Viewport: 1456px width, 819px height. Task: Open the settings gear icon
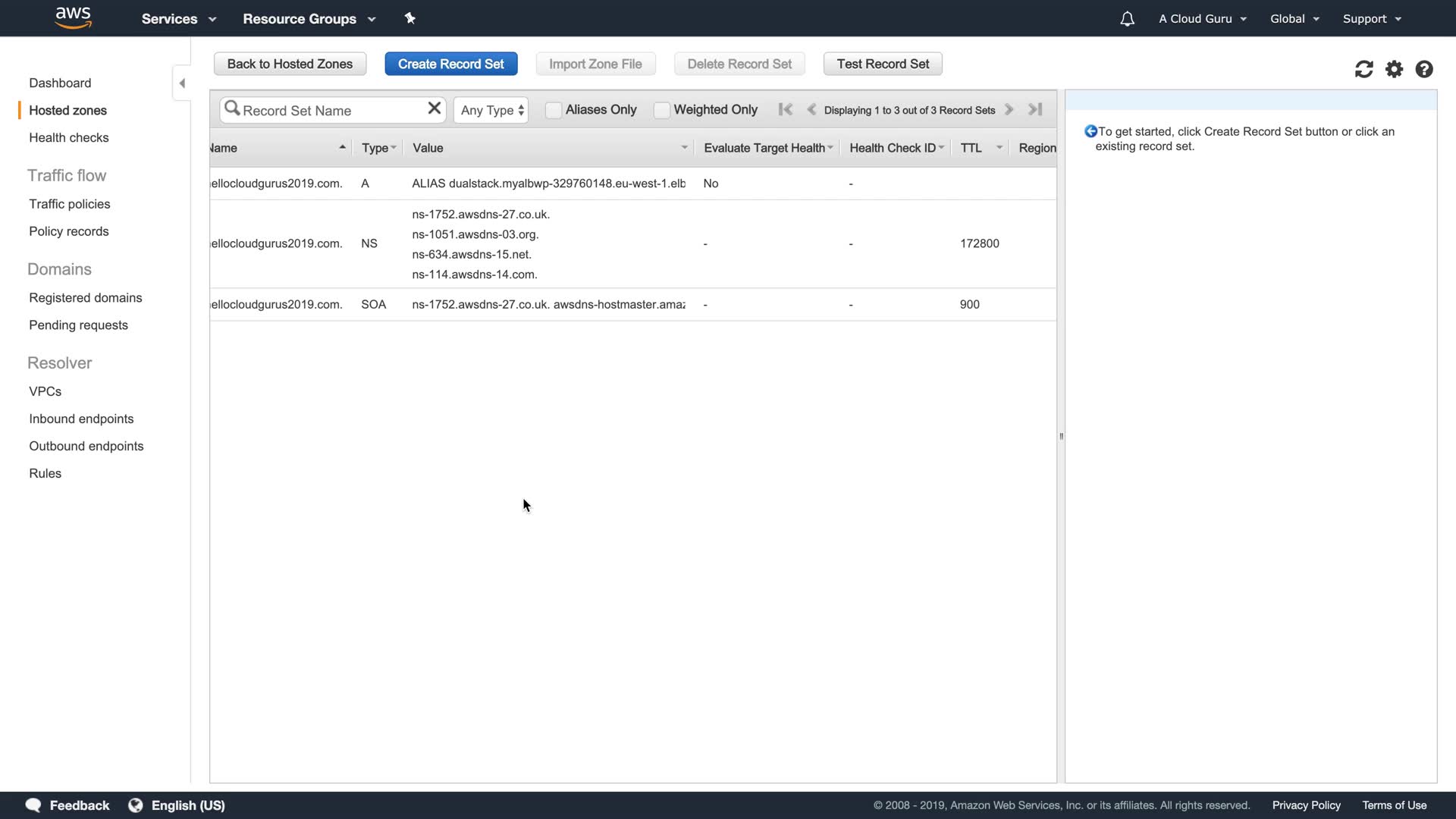coord(1394,70)
